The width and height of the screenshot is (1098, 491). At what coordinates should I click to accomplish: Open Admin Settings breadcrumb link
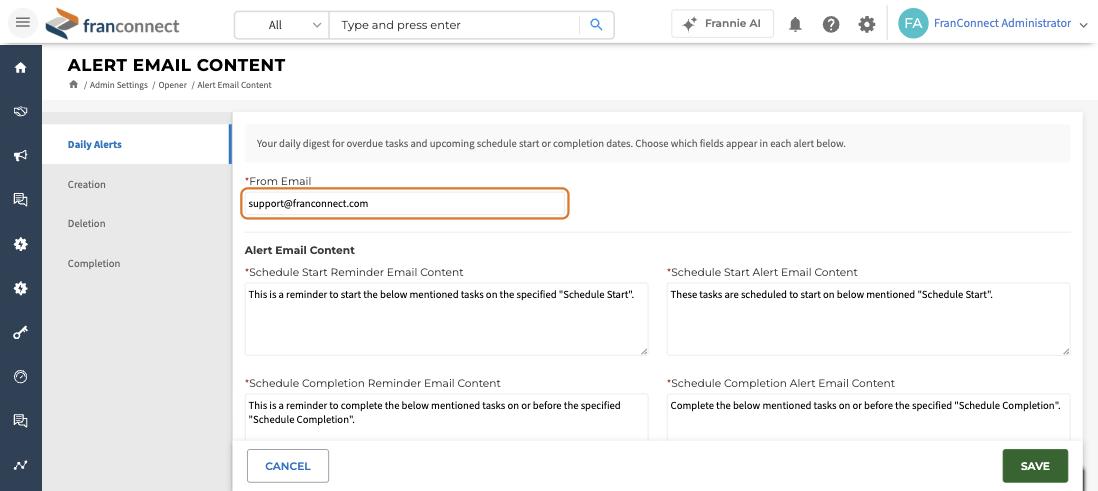pos(118,85)
